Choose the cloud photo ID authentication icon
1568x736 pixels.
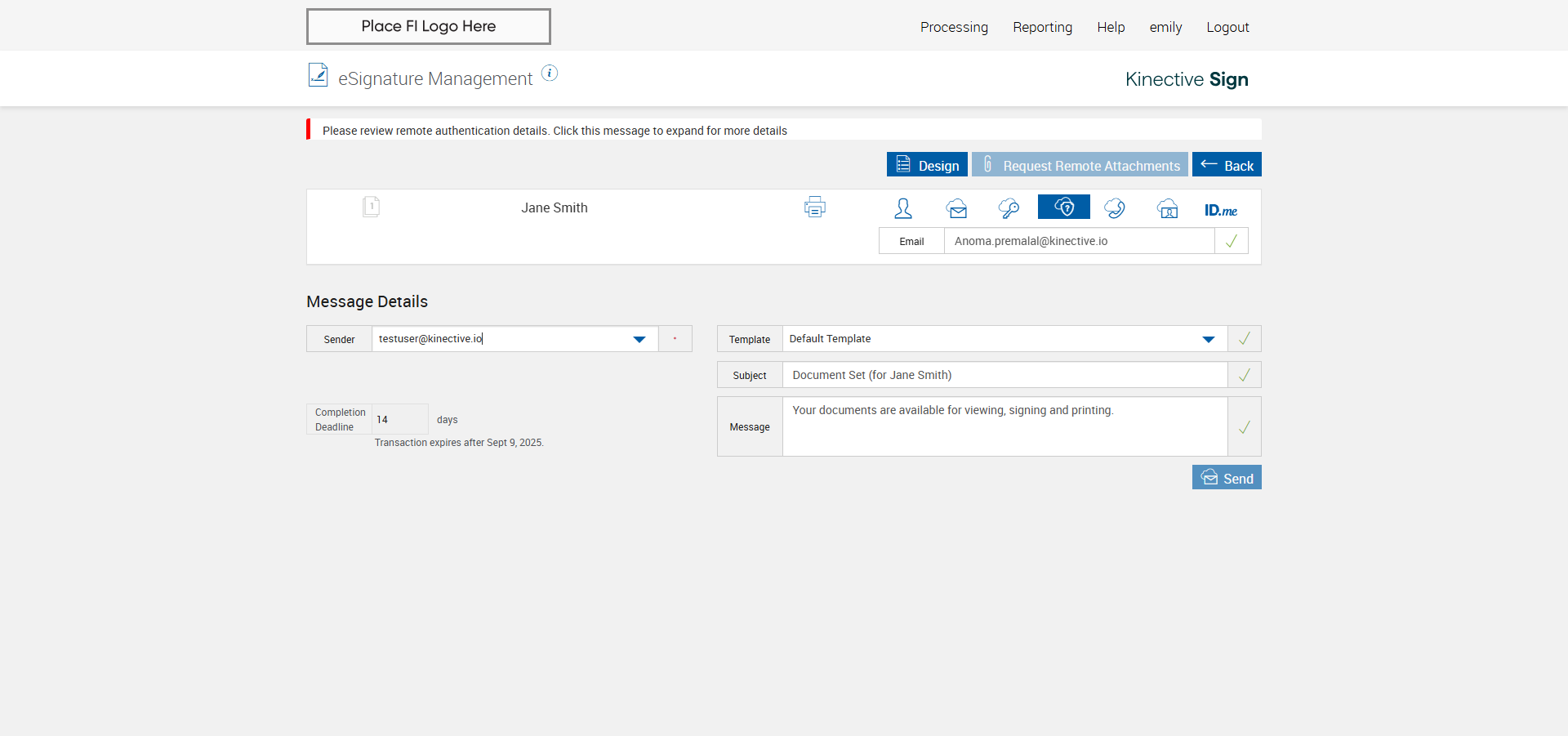tap(1168, 209)
